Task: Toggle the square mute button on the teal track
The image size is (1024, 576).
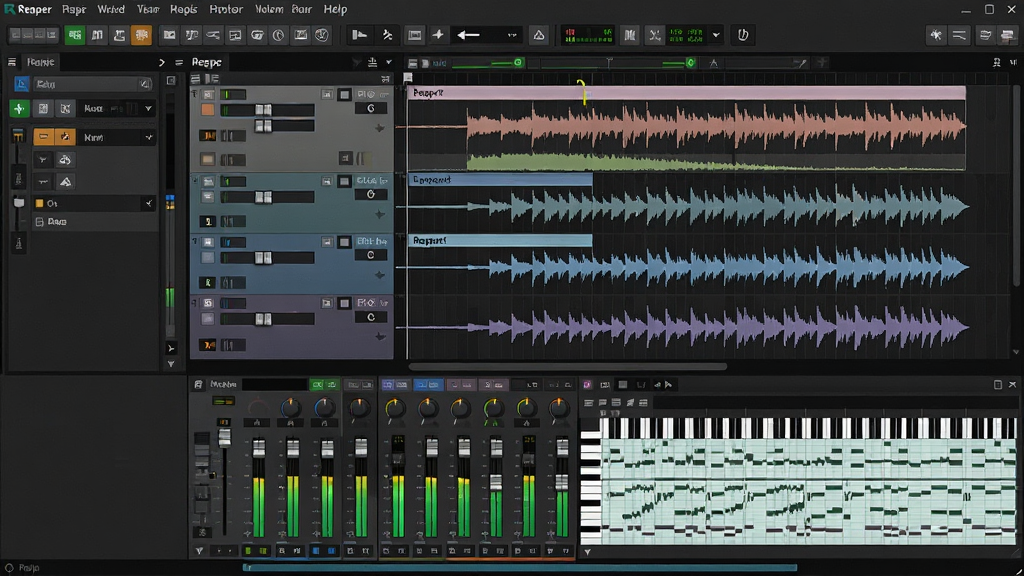Action: point(344,181)
